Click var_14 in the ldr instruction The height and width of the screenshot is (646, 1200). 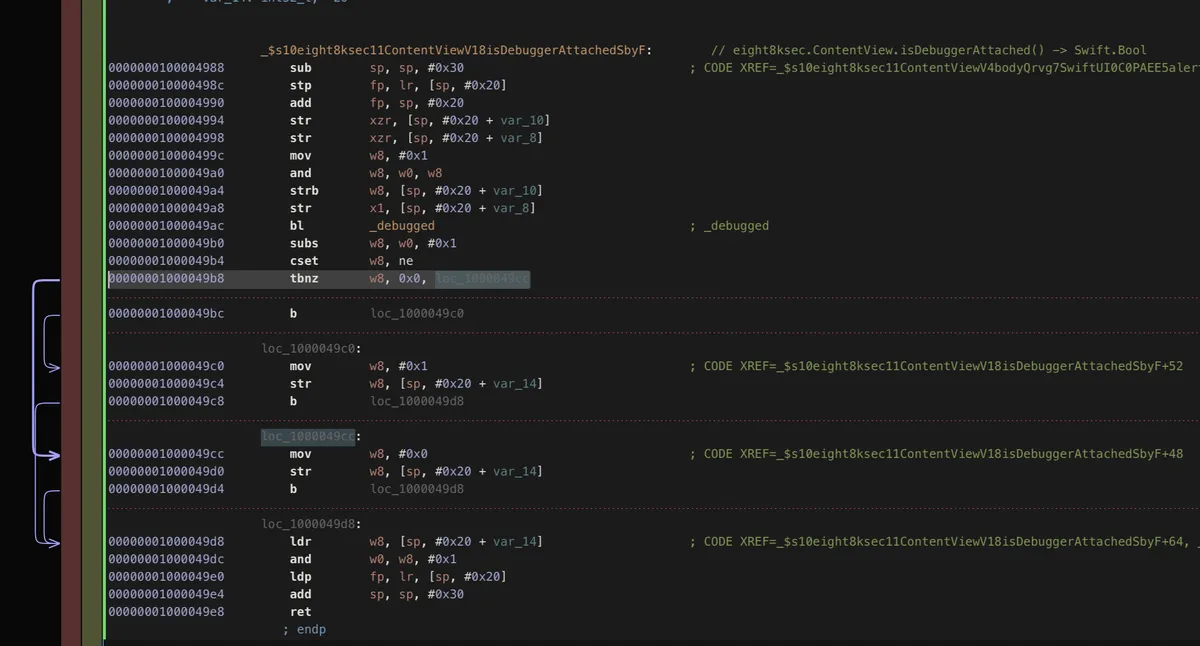[517, 542]
